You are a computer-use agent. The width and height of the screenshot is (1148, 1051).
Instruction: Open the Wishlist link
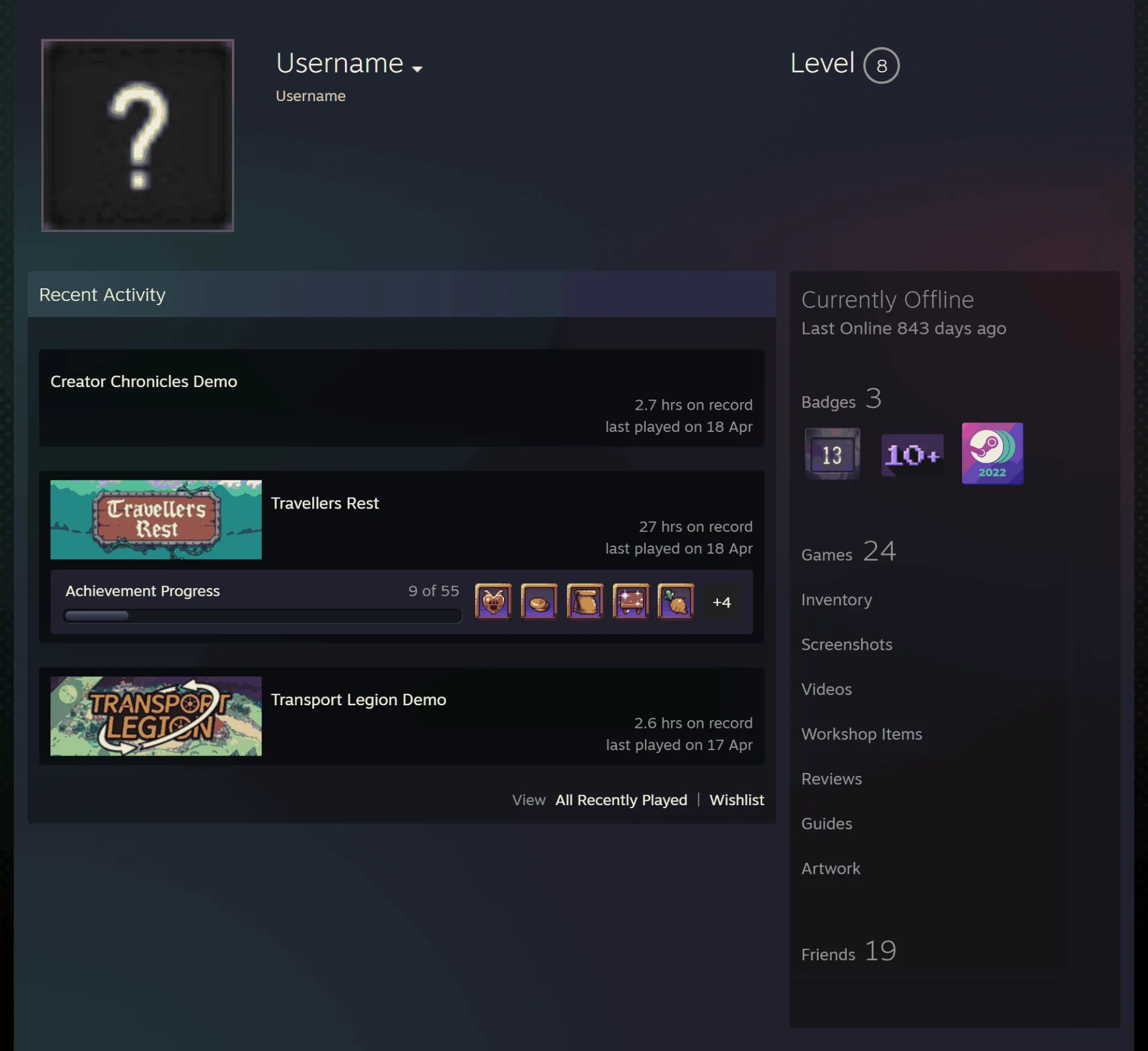click(737, 800)
